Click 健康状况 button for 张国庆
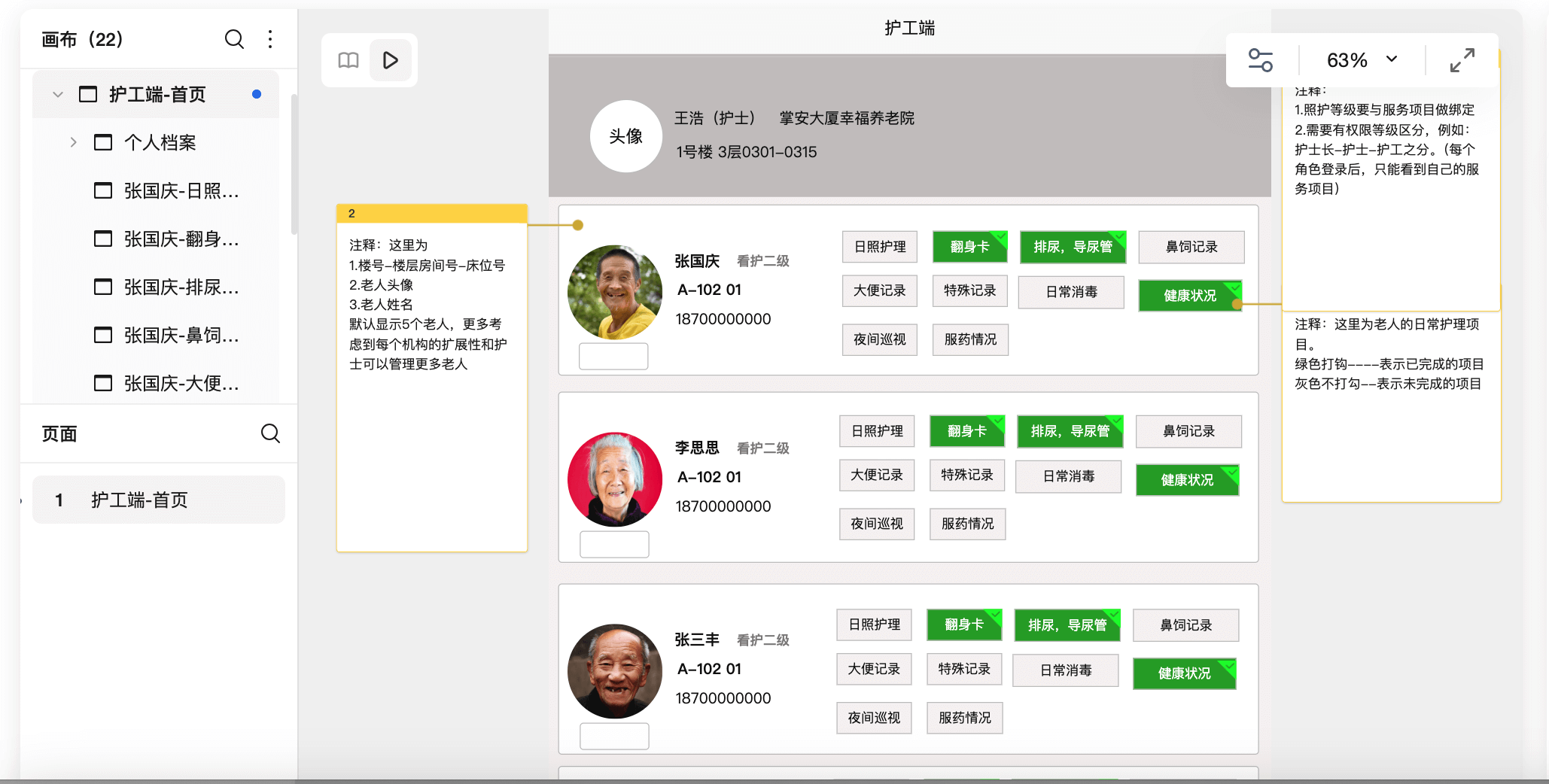The height and width of the screenshot is (784, 1549). 1190,296
